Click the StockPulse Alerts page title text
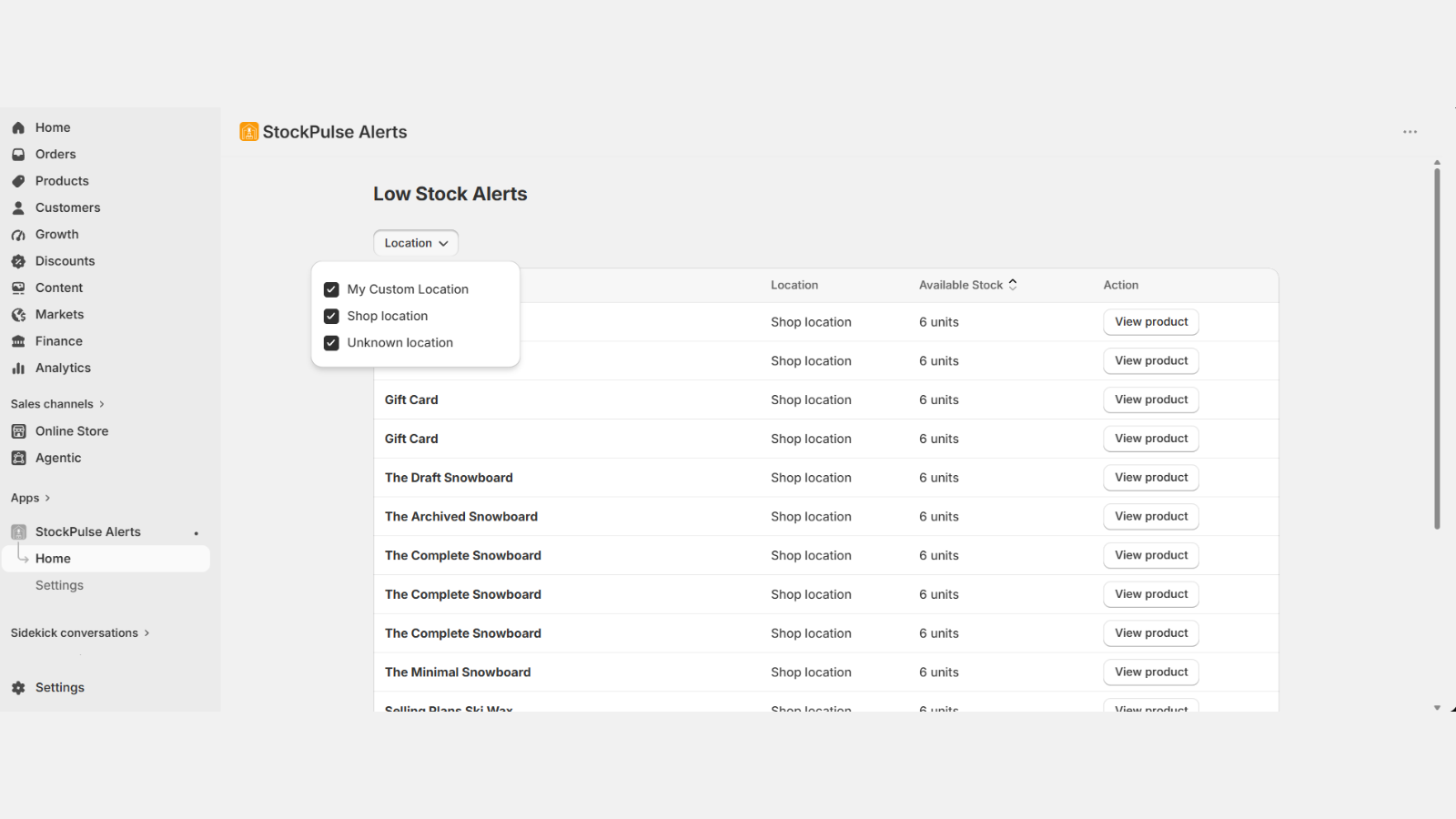1456x819 pixels. [335, 132]
